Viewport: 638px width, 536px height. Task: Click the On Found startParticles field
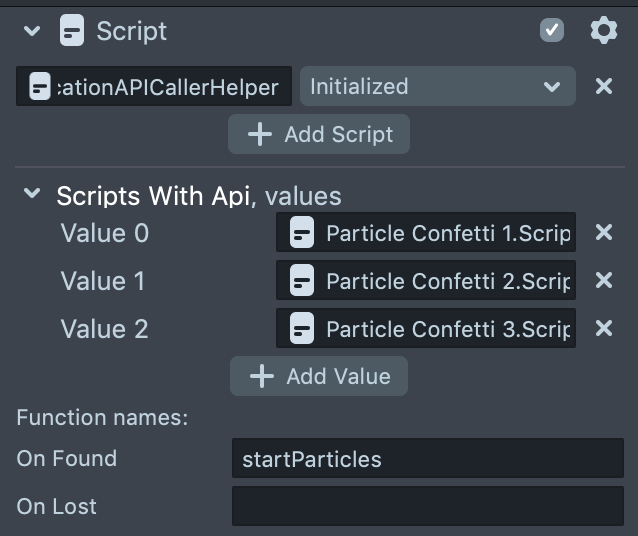(x=427, y=459)
